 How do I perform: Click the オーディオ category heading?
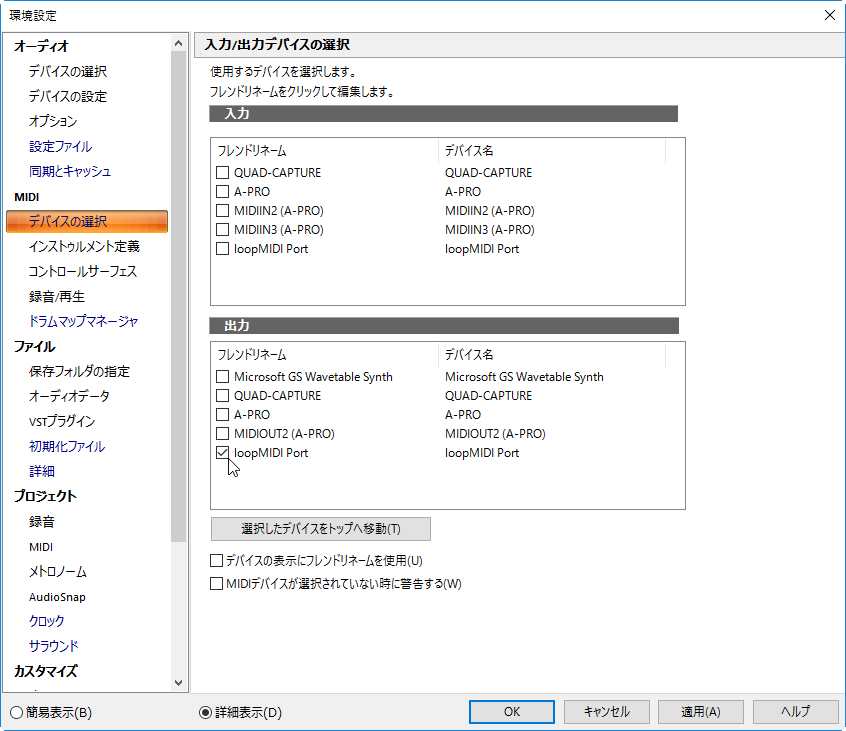coord(41,46)
